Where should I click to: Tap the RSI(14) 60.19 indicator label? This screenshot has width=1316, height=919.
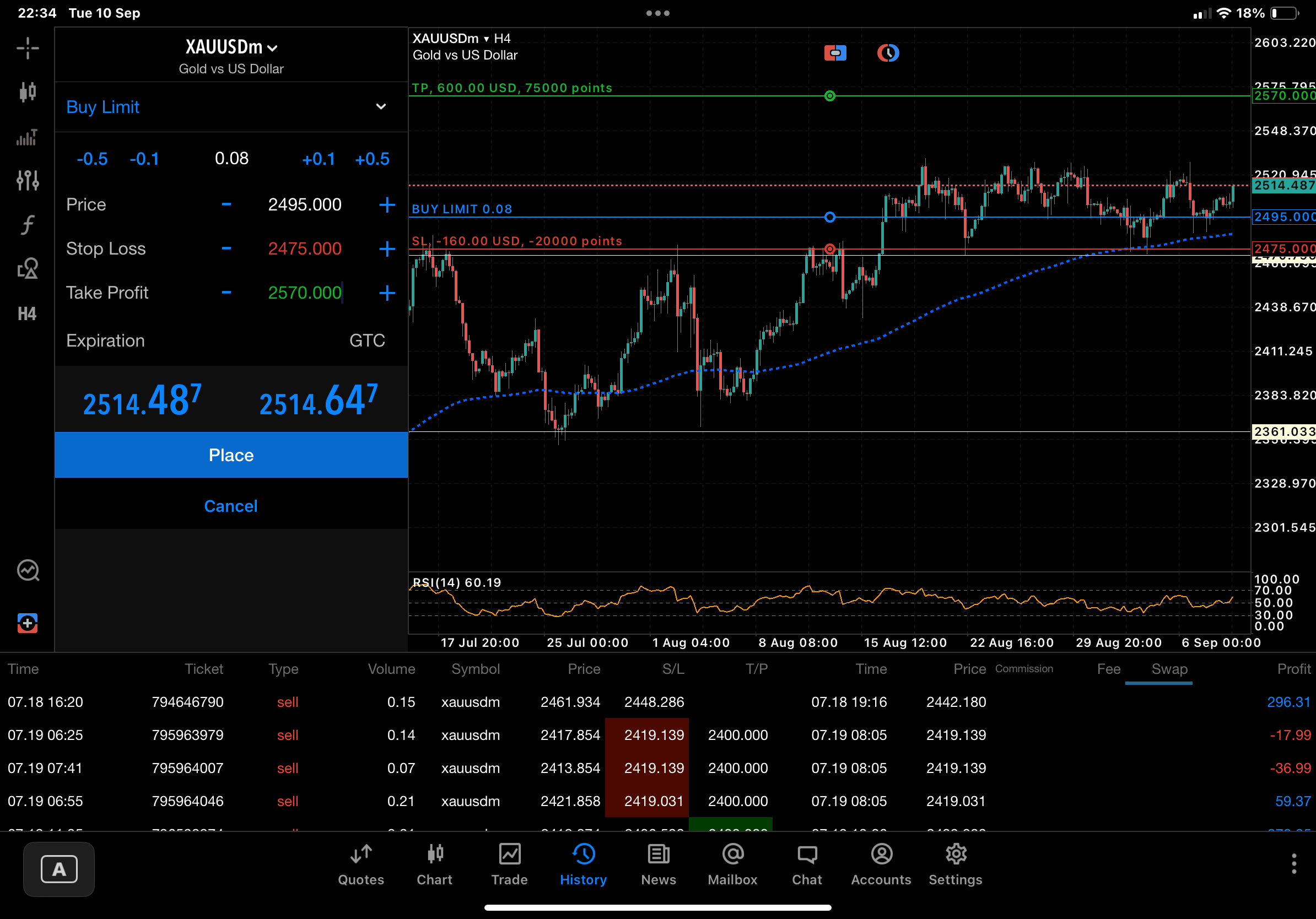[457, 583]
